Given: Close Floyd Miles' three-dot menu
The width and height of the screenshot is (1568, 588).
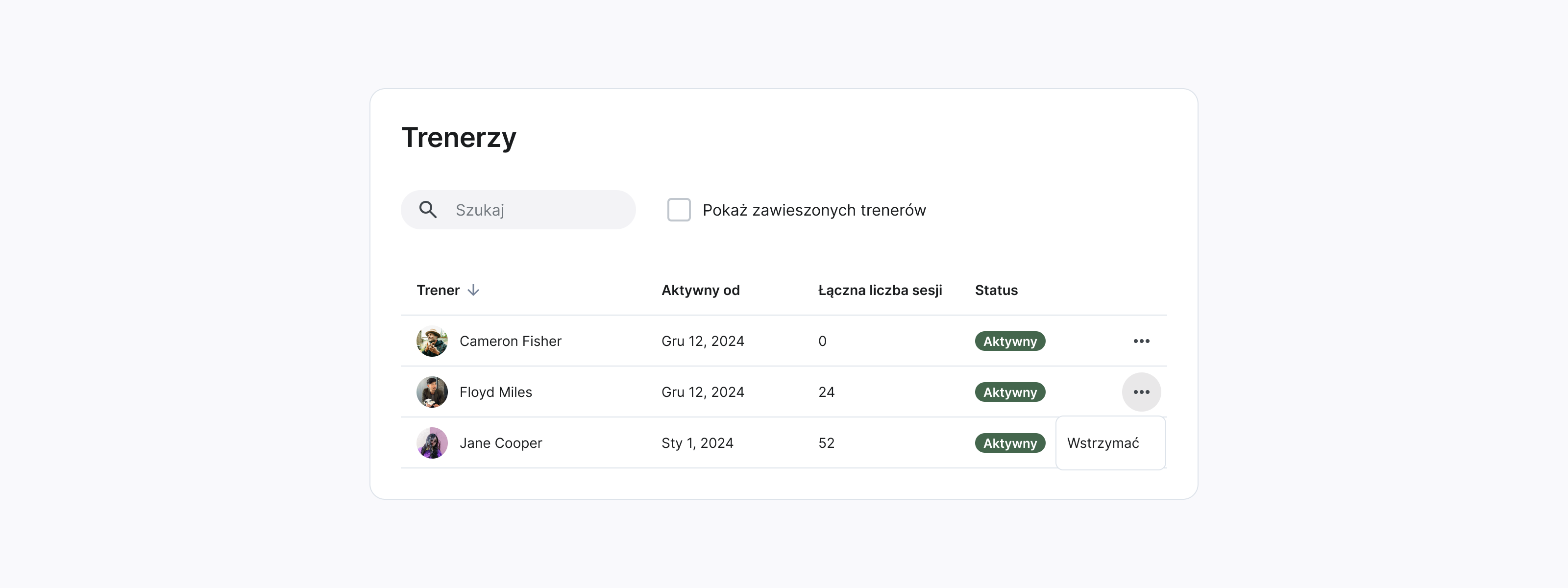Looking at the screenshot, I should click(1141, 392).
